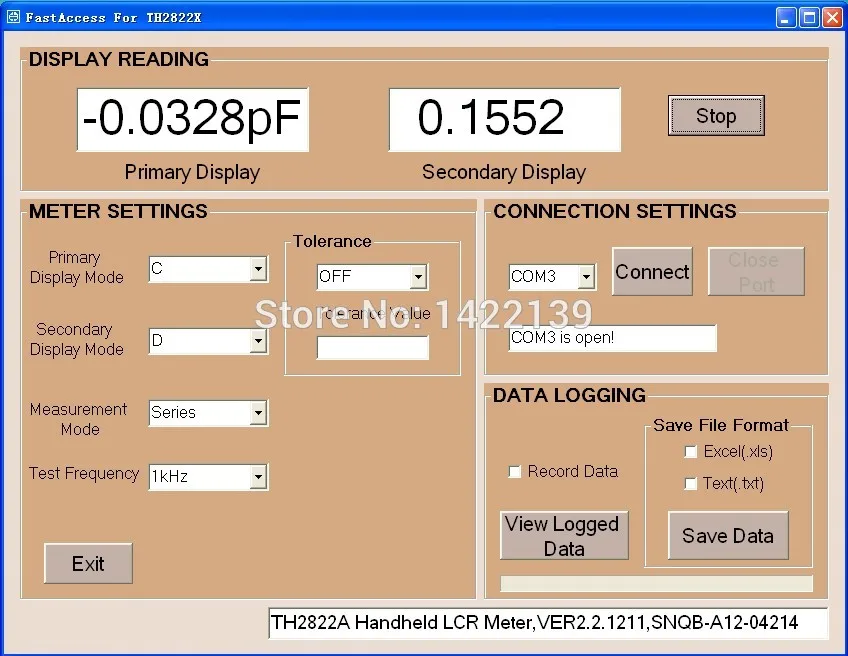
Task: Click the Close Port button
Action: coord(756,271)
